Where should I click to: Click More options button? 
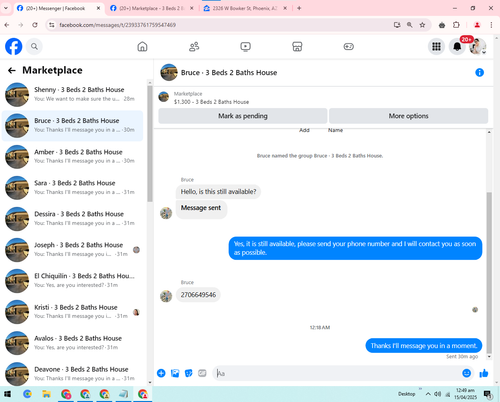(408, 116)
